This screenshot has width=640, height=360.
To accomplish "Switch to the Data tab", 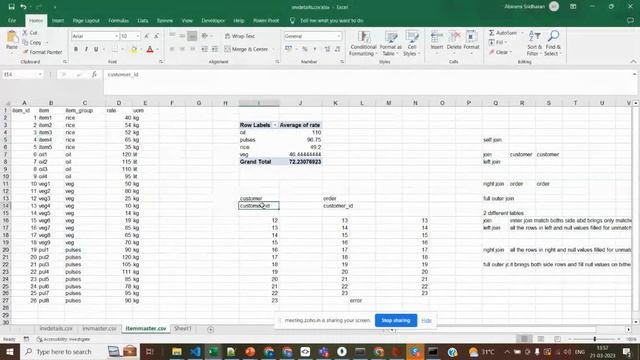I will click(143, 20).
